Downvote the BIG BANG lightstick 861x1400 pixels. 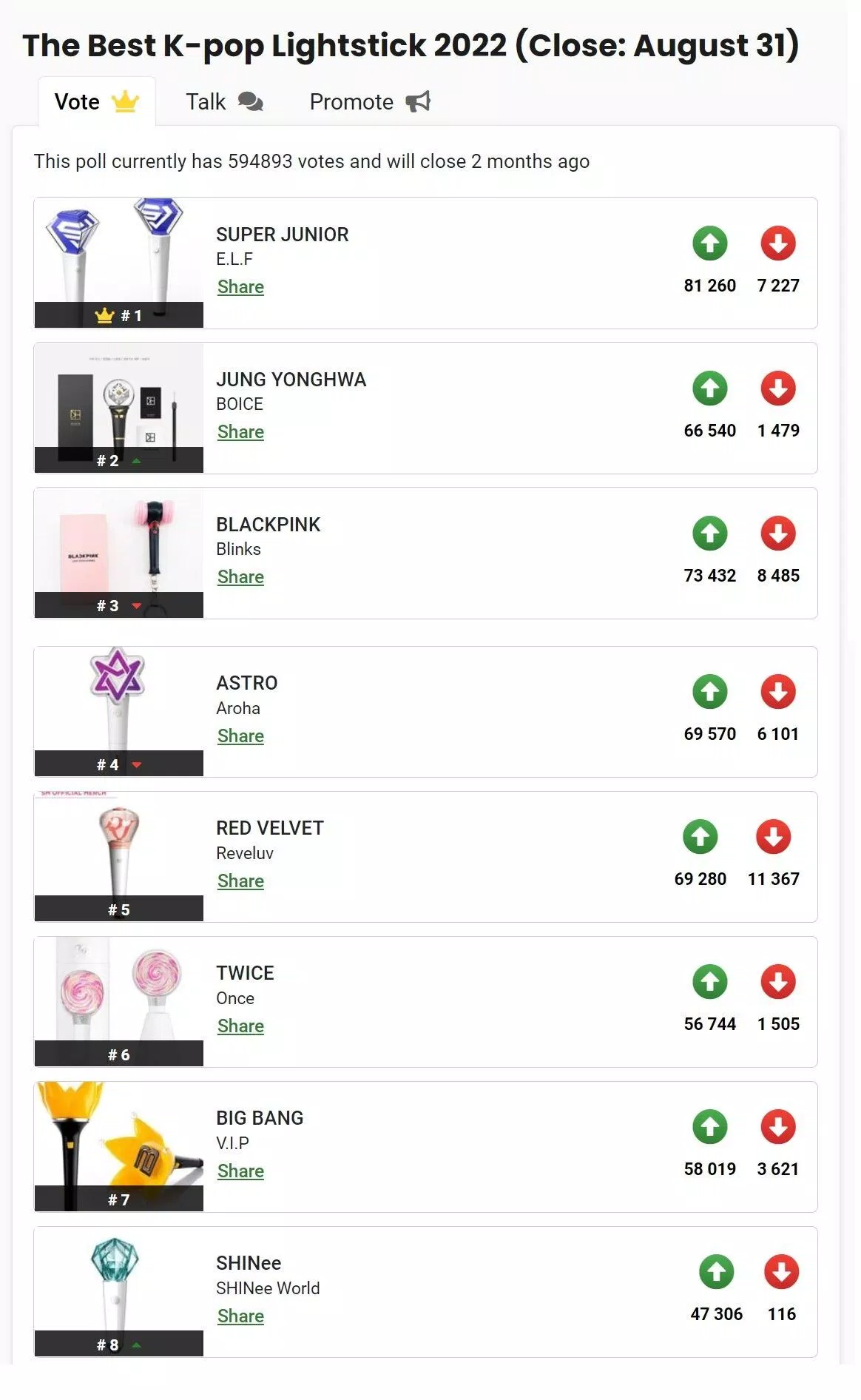coord(778,1128)
